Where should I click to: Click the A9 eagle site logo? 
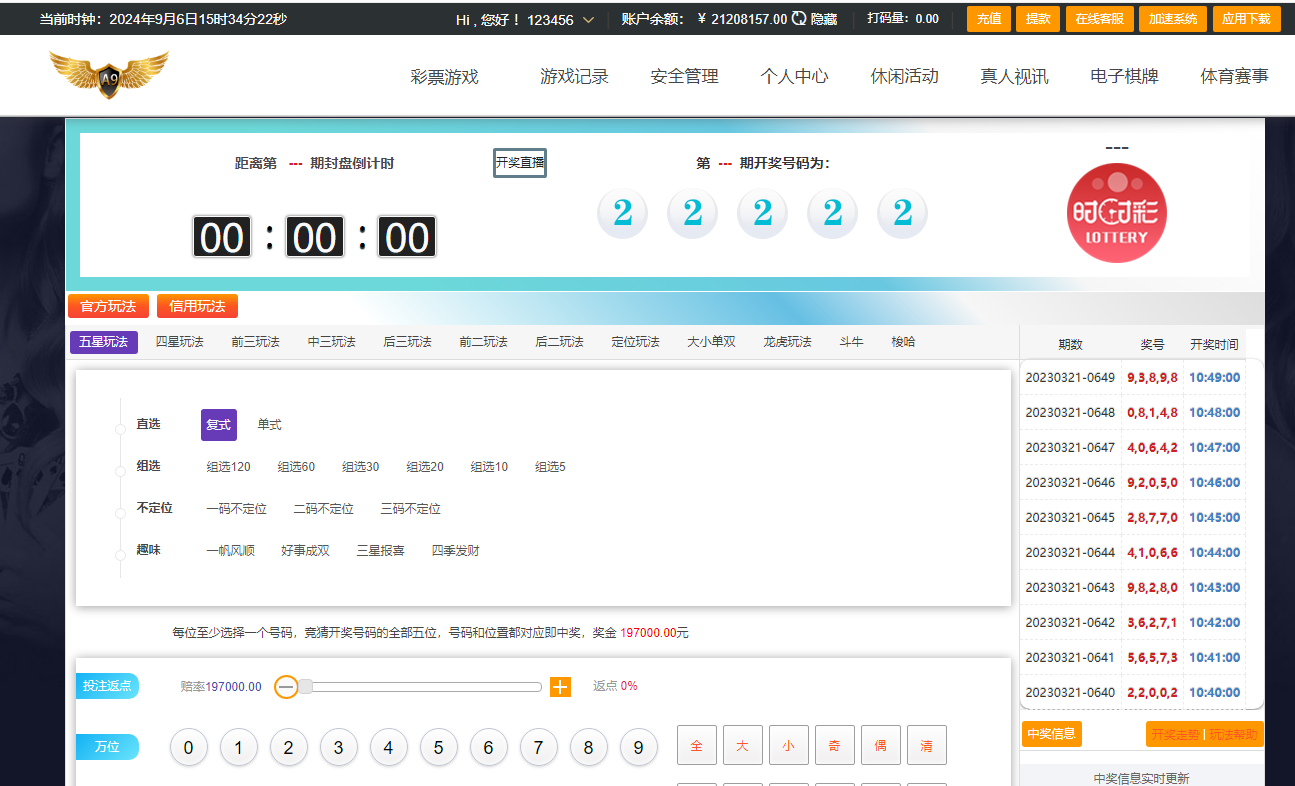108,74
